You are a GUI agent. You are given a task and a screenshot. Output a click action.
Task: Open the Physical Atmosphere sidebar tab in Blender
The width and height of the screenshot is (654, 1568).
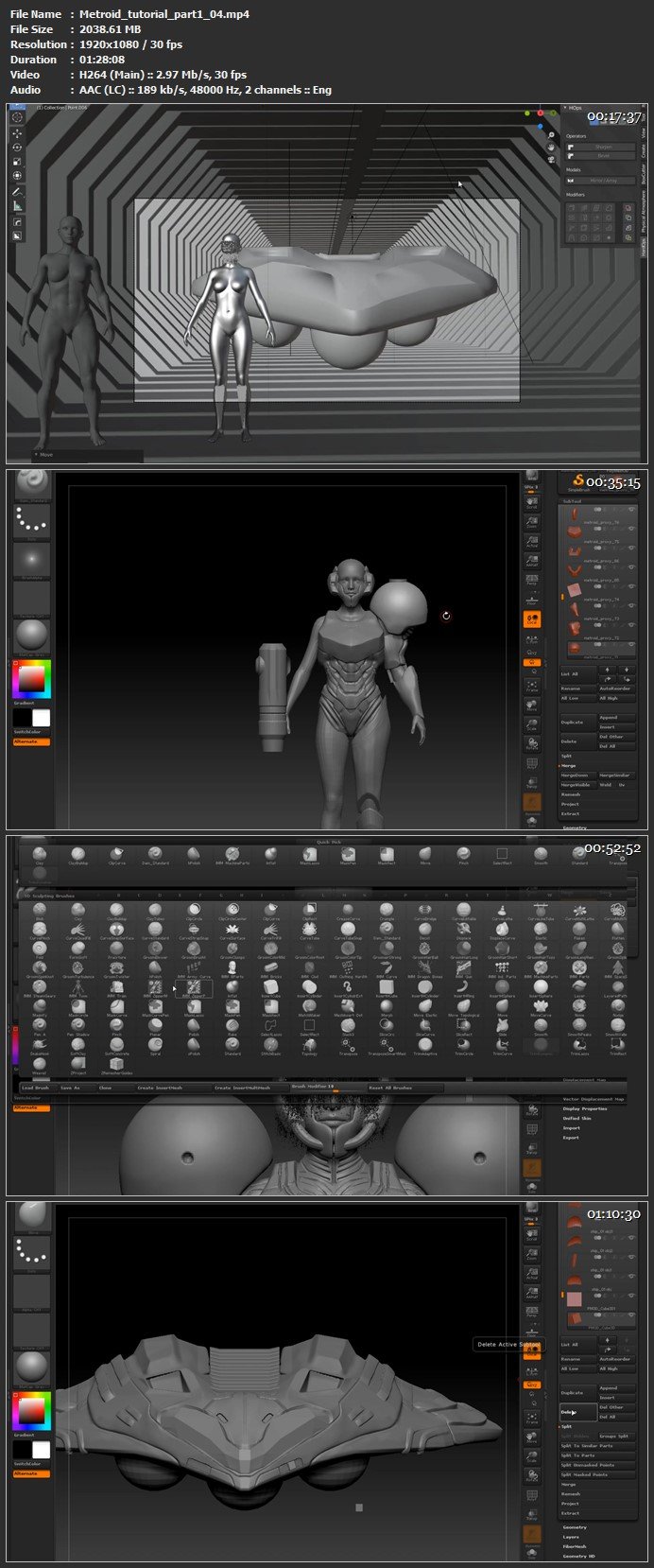pyautogui.click(x=644, y=212)
